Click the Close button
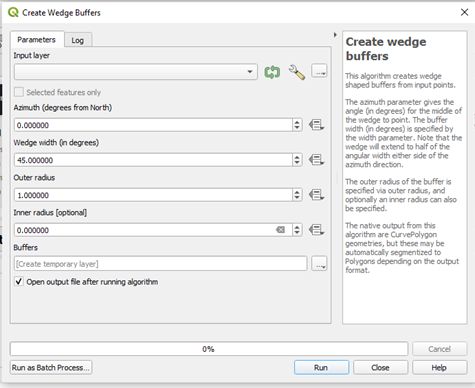475x388 pixels. tap(380, 367)
